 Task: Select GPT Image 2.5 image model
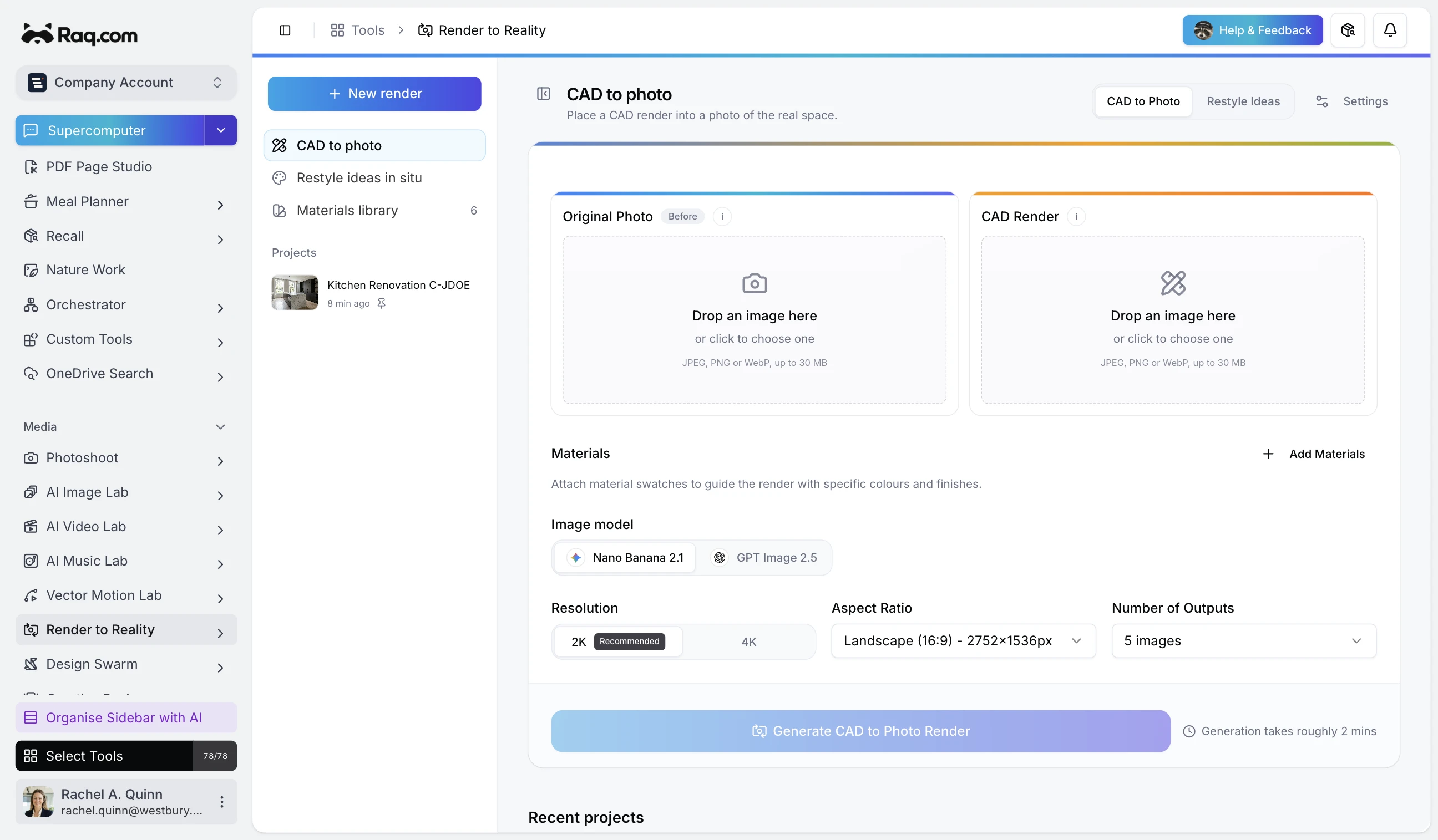coord(763,558)
